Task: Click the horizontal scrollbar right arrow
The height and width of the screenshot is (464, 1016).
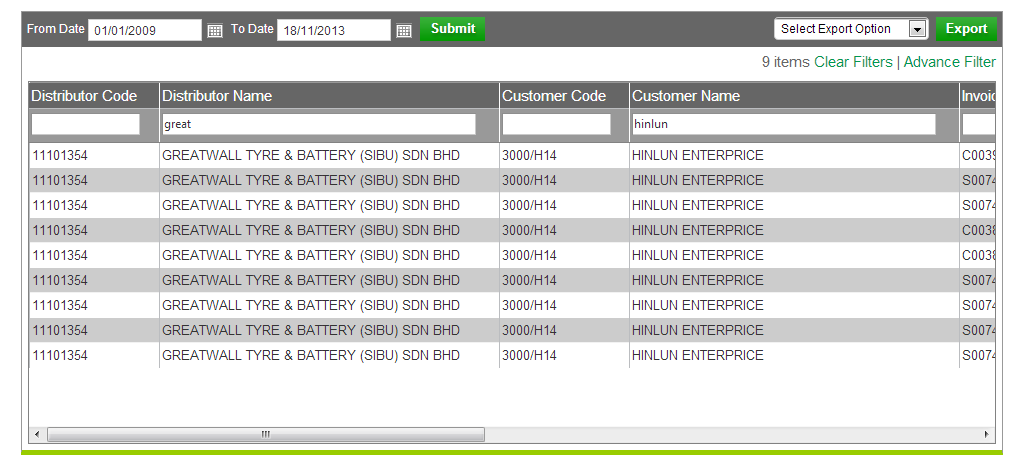Action: click(987, 434)
